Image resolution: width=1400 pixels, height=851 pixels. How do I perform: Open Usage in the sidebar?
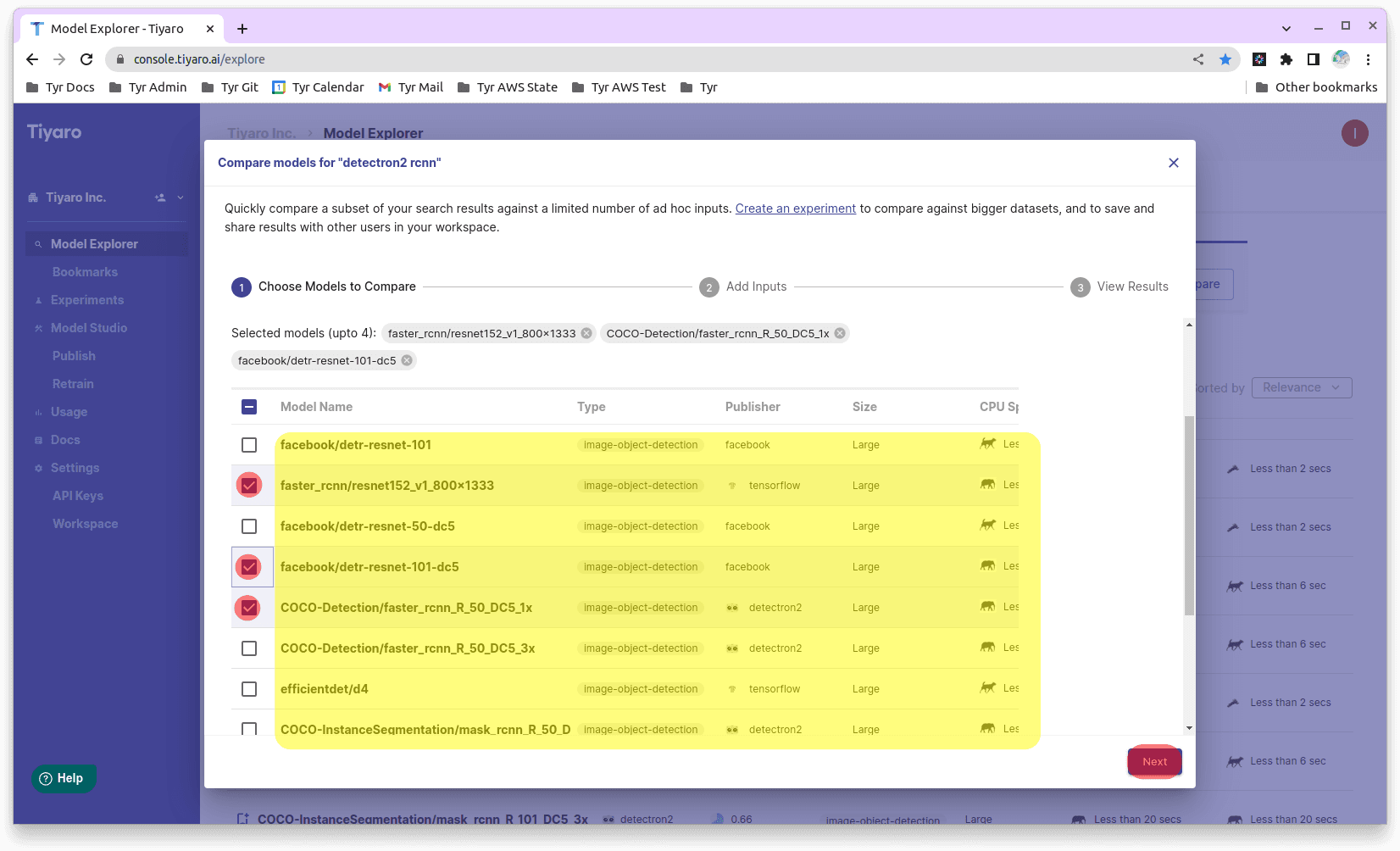click(69, 412)
